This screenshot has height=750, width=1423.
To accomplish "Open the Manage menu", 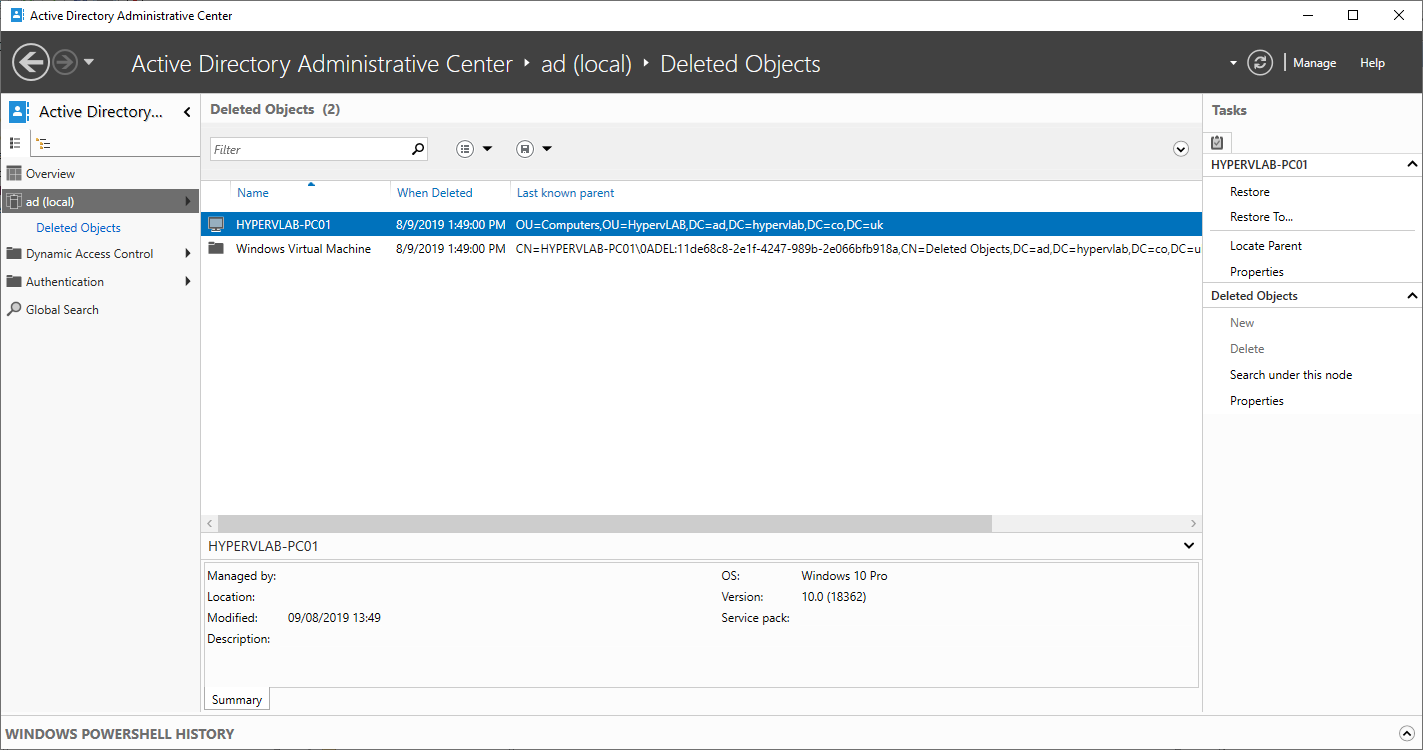I will click(x=1314, y=63).
